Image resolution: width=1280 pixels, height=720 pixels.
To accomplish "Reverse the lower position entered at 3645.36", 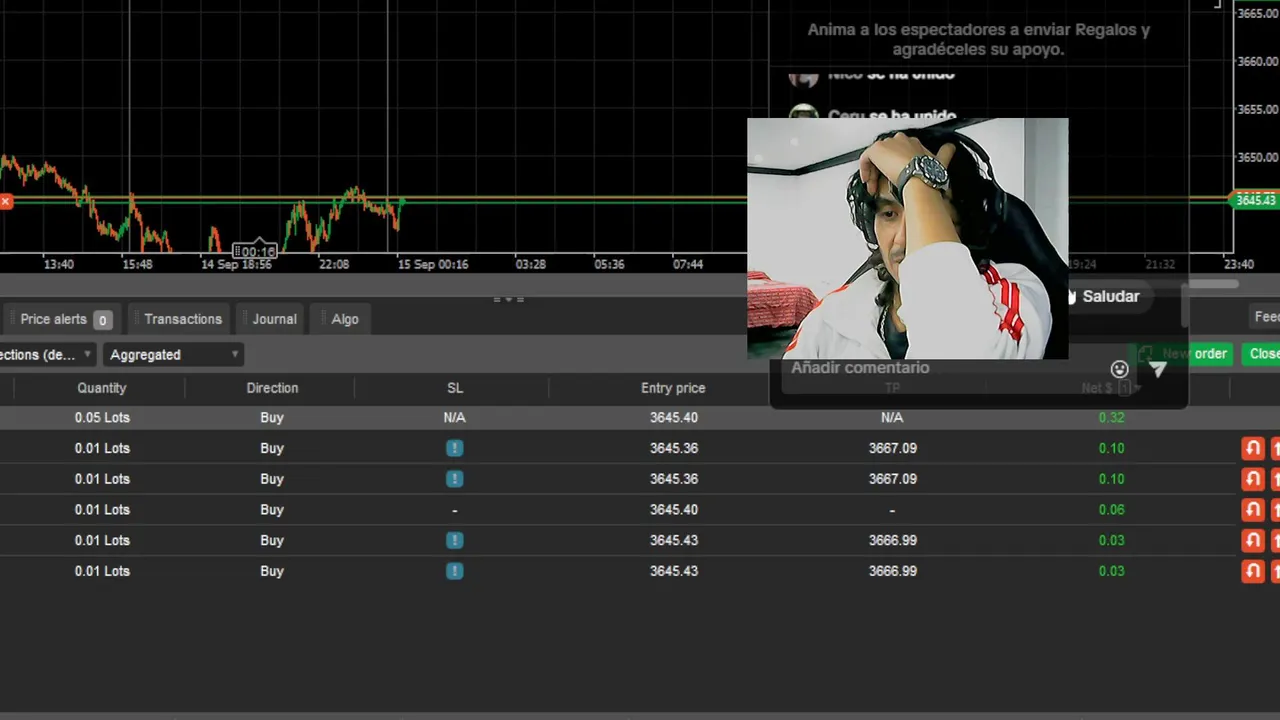I will pyautogui.click(x=1253, y=479).
